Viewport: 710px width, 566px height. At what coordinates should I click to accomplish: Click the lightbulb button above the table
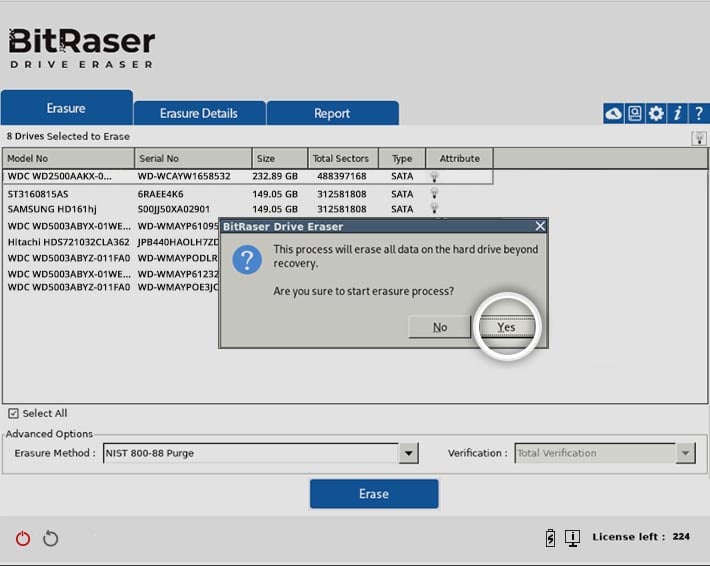pos(699,138)
